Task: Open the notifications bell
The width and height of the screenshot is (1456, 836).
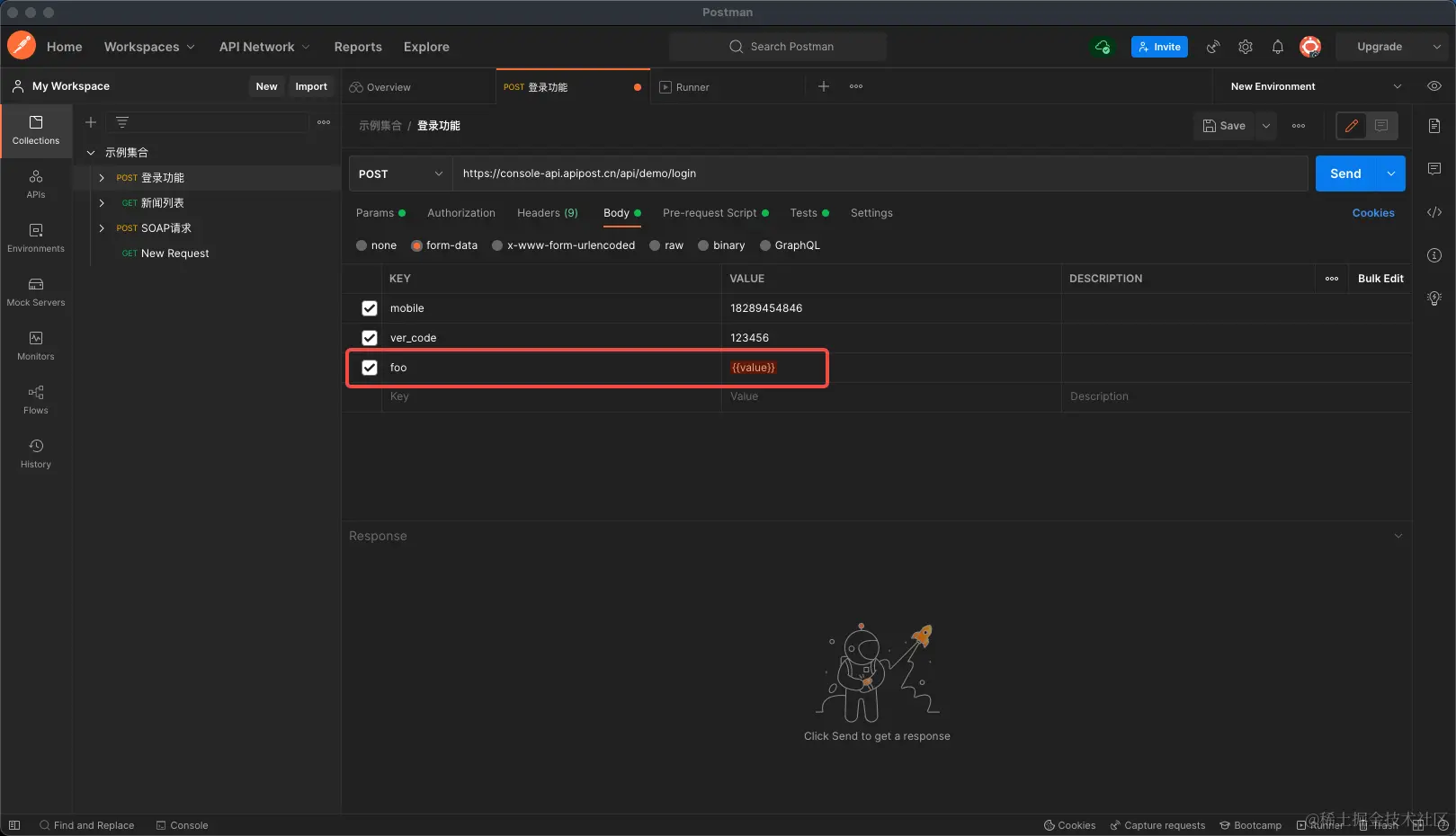Action: pos(1278,47)
